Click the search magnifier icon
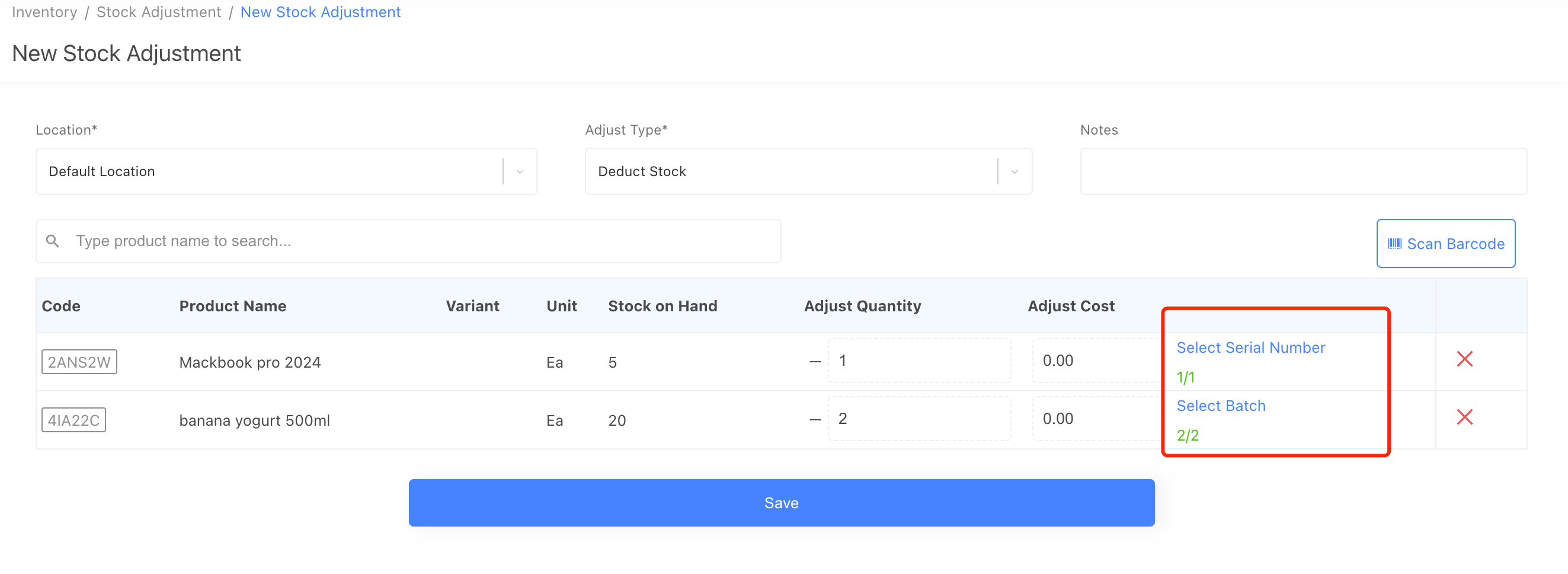Viewport: 1568px width, 574px height. [x=53, y=241]
